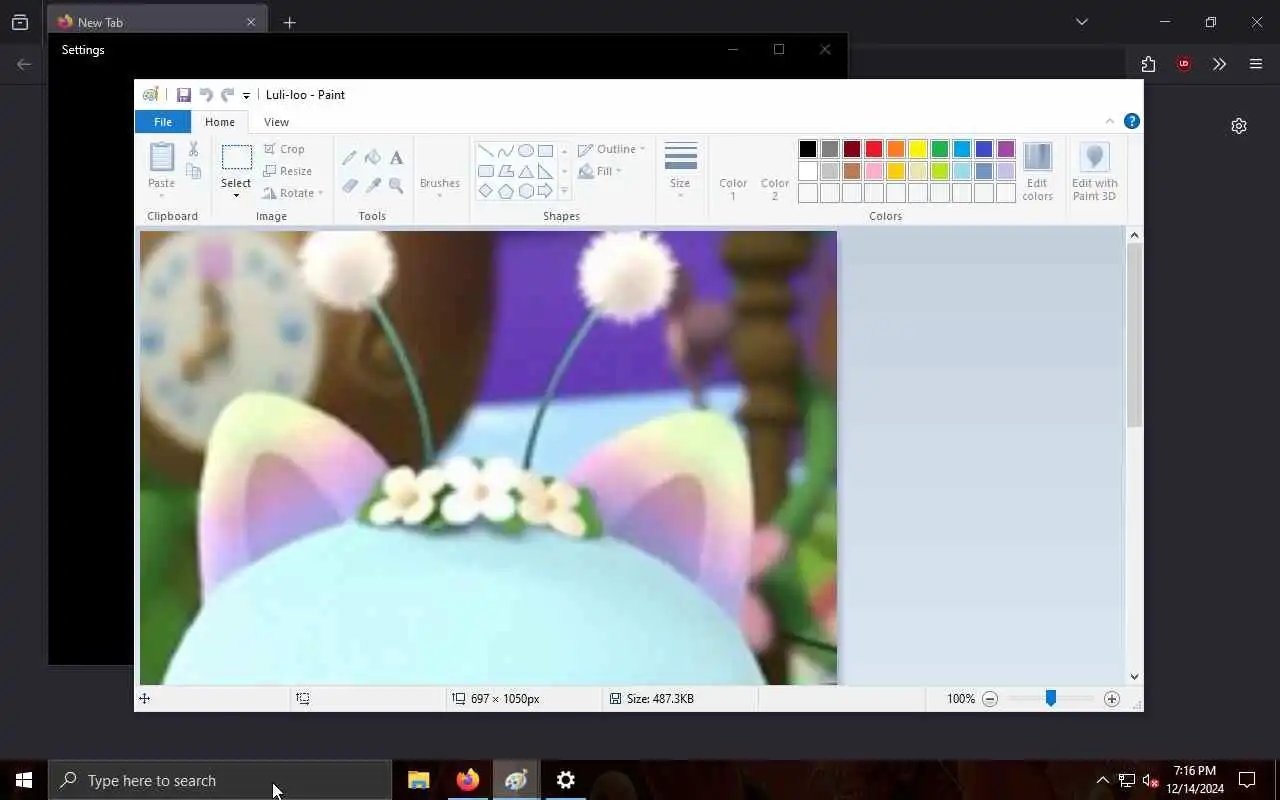The image size is (1280, 800).
Task: Click the Edit with Paint 3D button
Action: [1094, 171]
